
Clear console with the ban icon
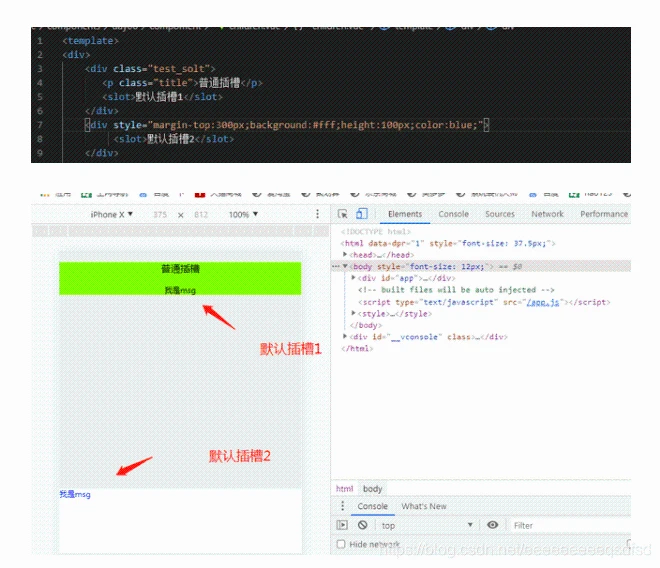point(362,525)
